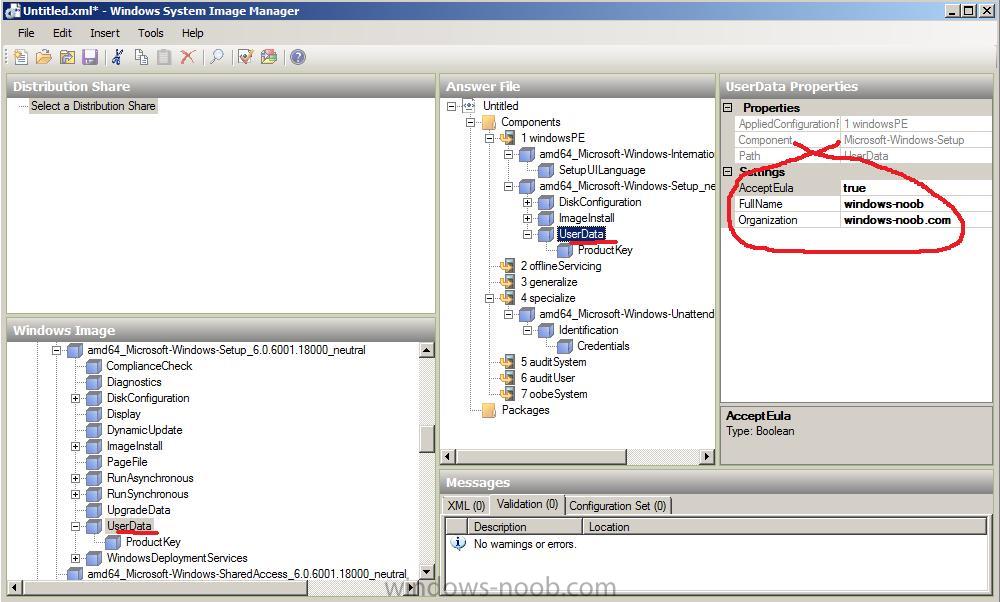Select SetupUILanguage in the Answer File
Image resolution: width=1000 pixels, height=602 pixels.
pos(602,170)
